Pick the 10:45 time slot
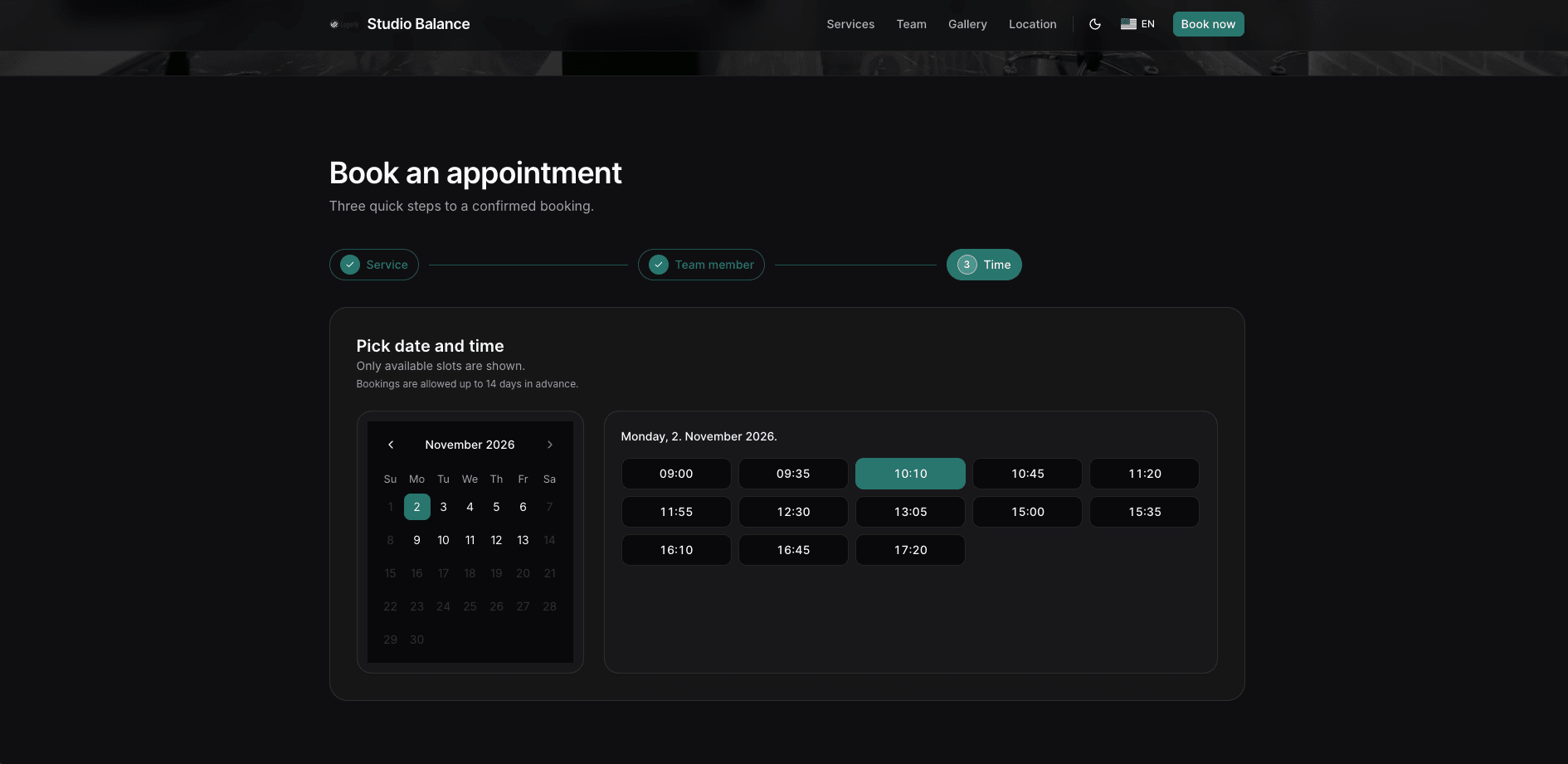 point(1027,474)
